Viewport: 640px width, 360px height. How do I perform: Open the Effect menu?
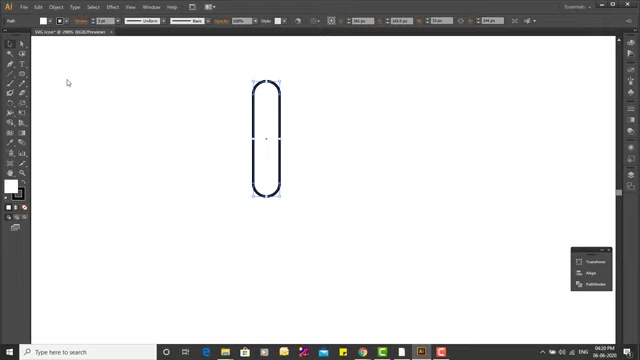coord(113,7)
